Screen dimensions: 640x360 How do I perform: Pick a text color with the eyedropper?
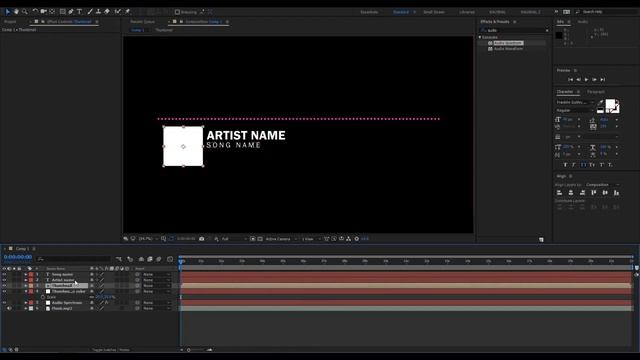600,103
